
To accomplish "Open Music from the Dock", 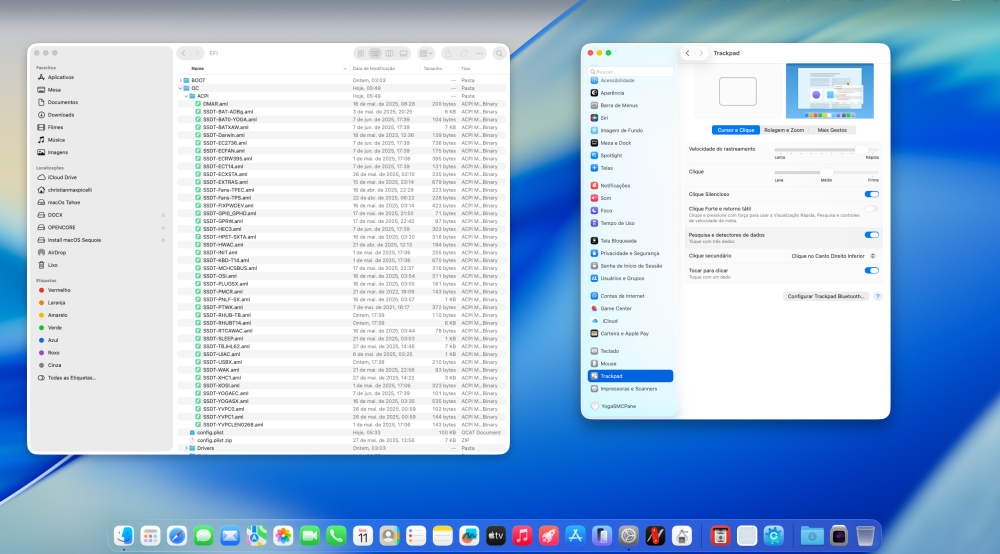I will (x=522, y=536).
